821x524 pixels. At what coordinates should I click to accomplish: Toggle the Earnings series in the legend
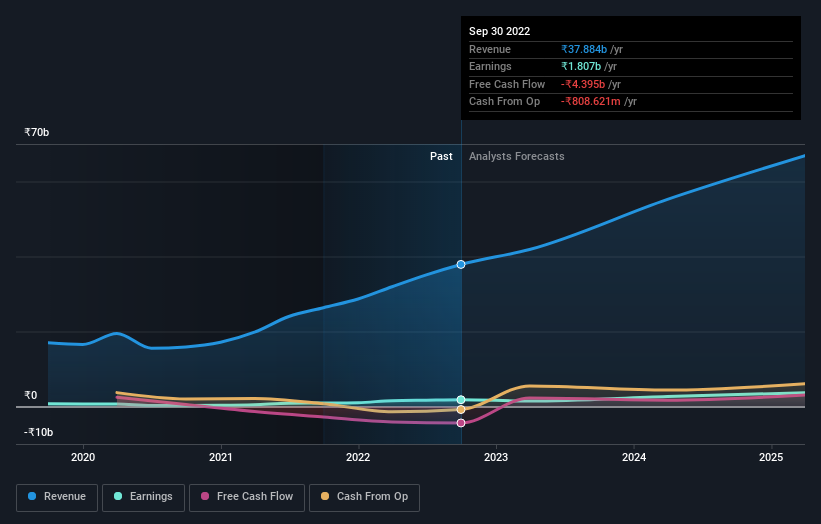pyautogui.click(x=143, y=497)
